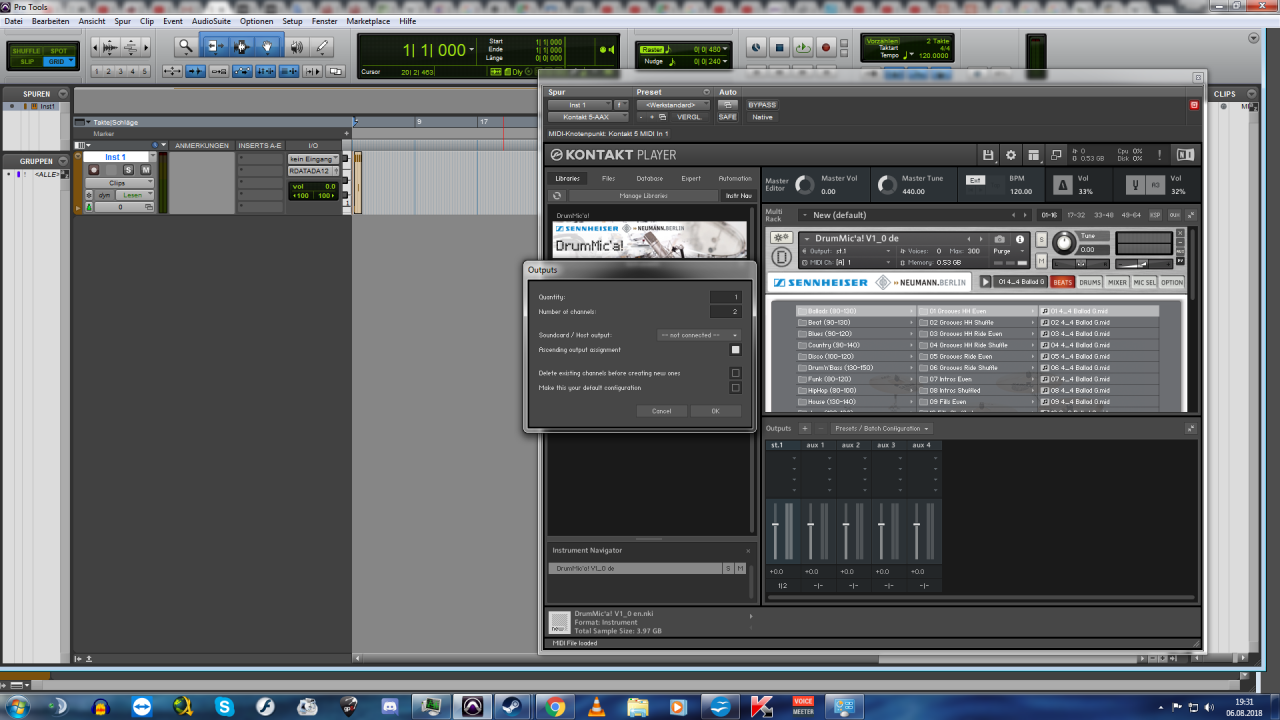Viewport: 1280px width, 720px height.
Task: Open Kontakt save/load disk icon
Action: pyautogui.click(x=988, y=155)
